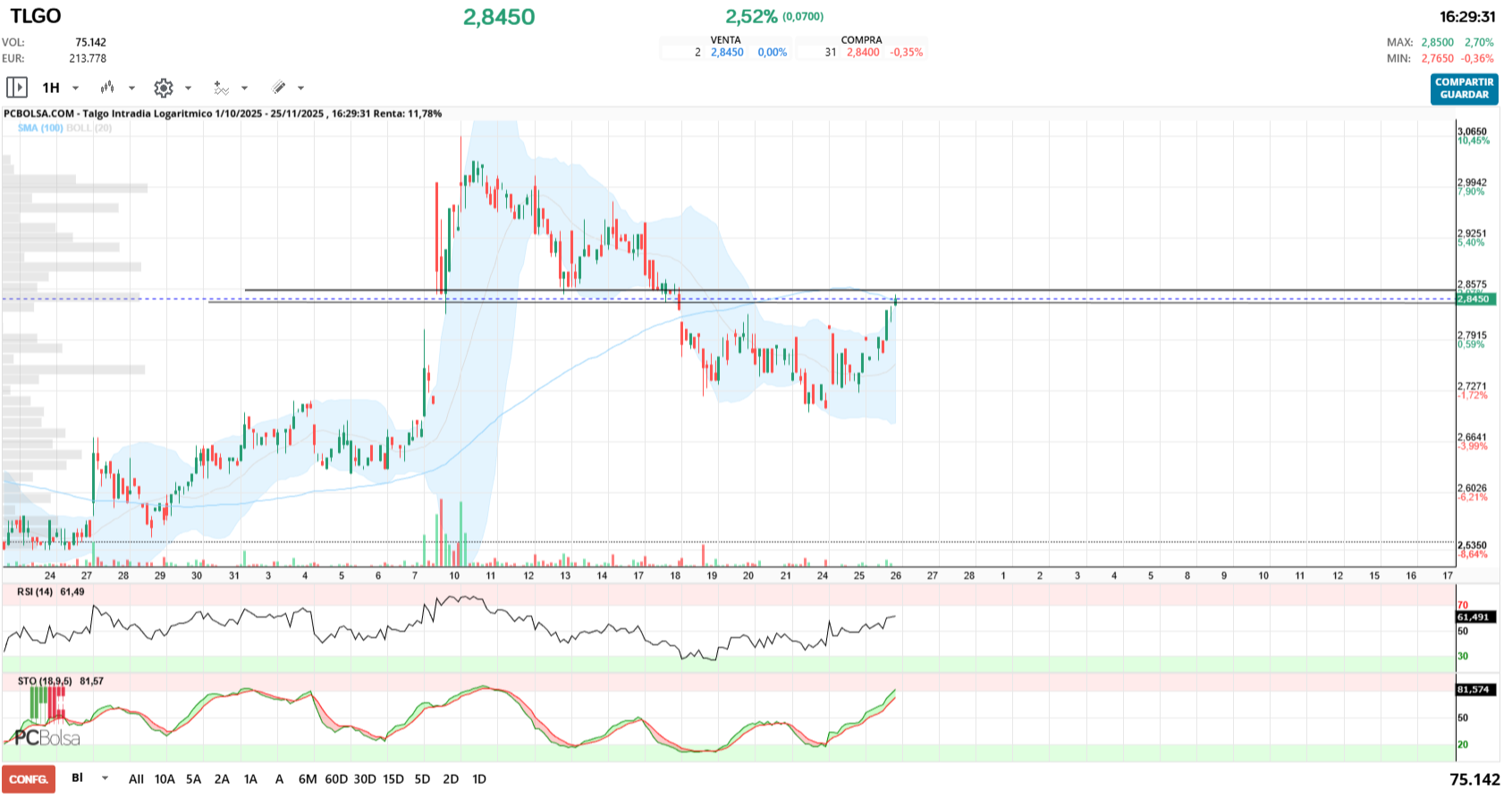Open the gear settings icon

[x=163, y=88]
